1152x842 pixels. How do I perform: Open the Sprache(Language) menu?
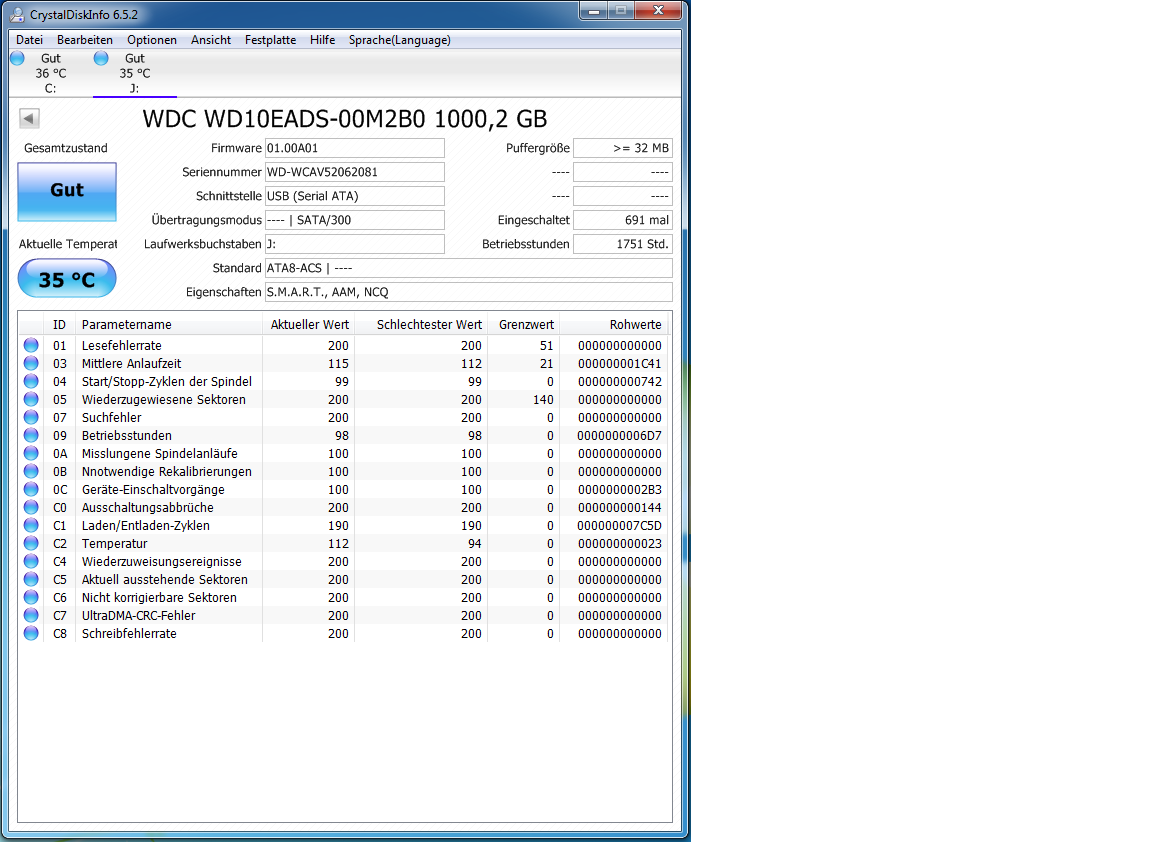coord(400,40)
